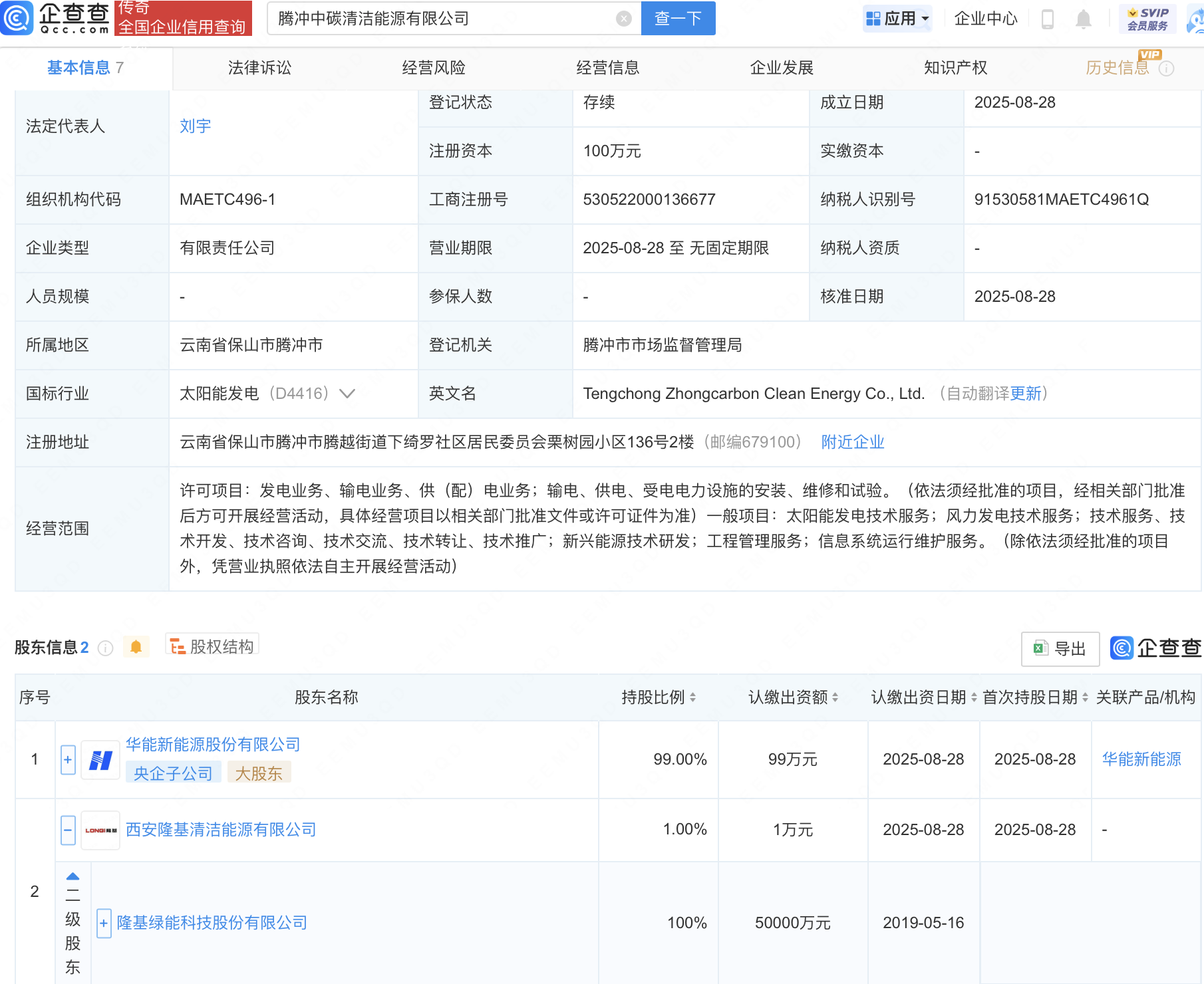Click the 查一下 search button
The height and width of the screenshot is (984, 1204).
678,19
